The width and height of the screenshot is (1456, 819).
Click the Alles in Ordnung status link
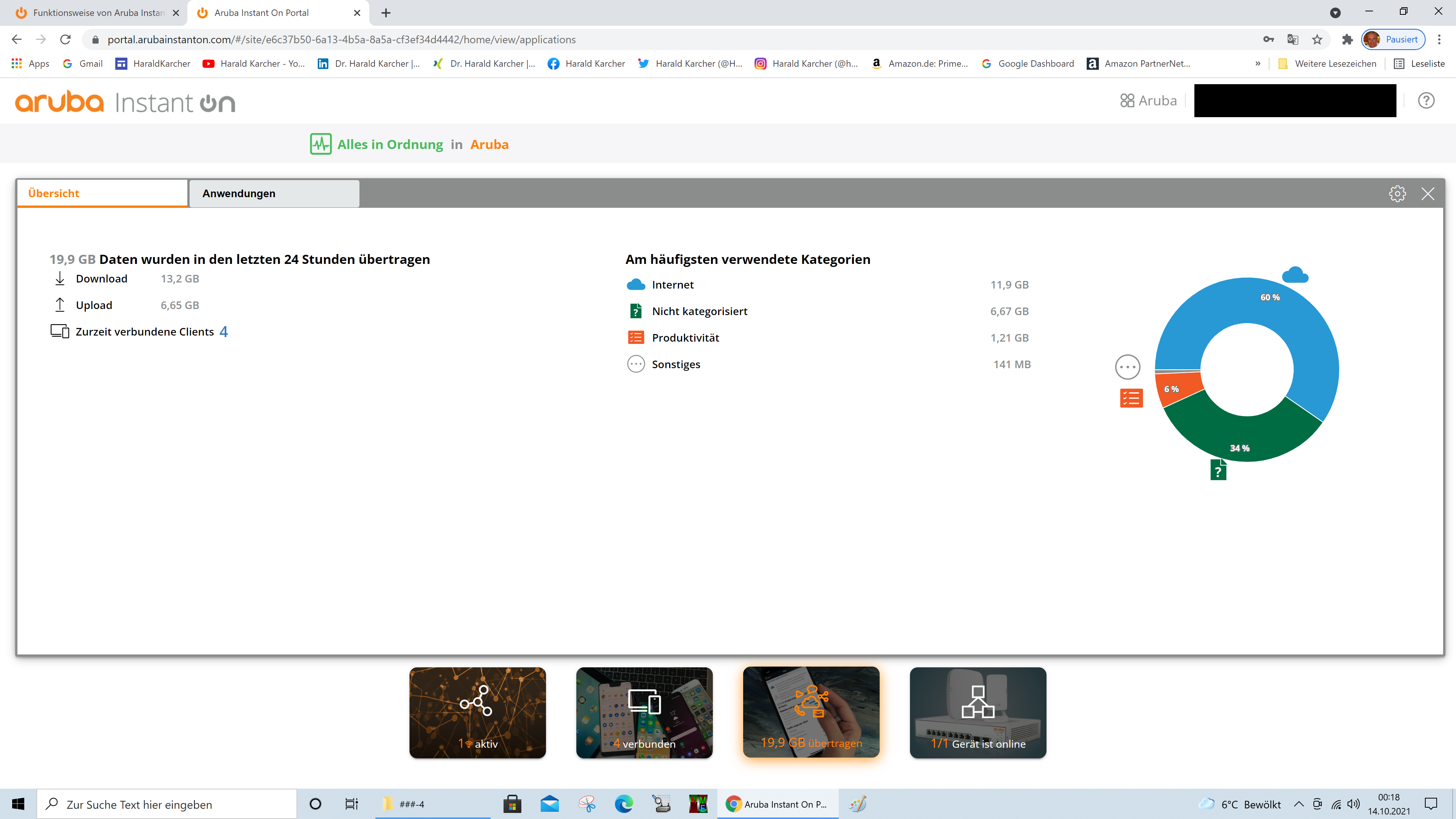click(390, 145)
